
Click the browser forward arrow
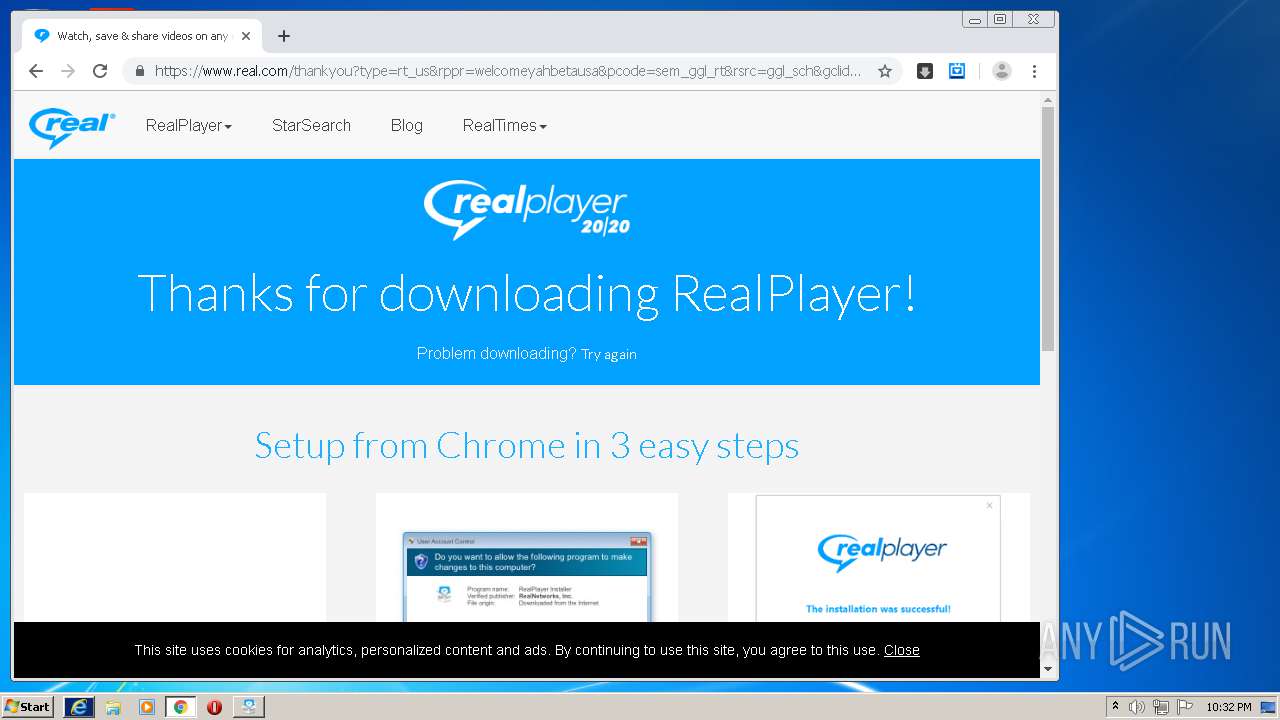pyautogui.click(x=68, y=71)
